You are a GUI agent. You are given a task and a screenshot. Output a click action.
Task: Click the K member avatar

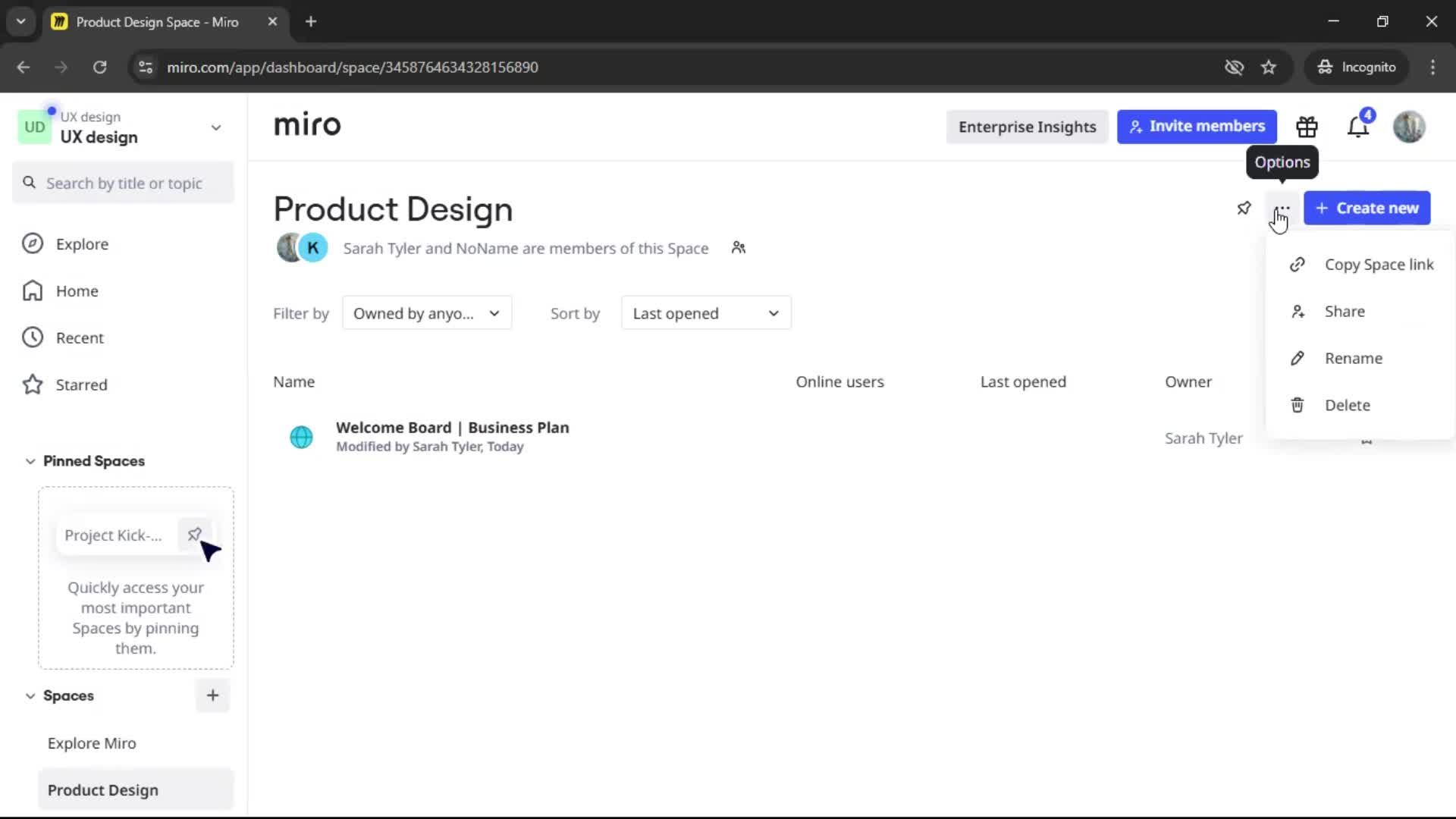pyautogui.click(x=312, y=248)
